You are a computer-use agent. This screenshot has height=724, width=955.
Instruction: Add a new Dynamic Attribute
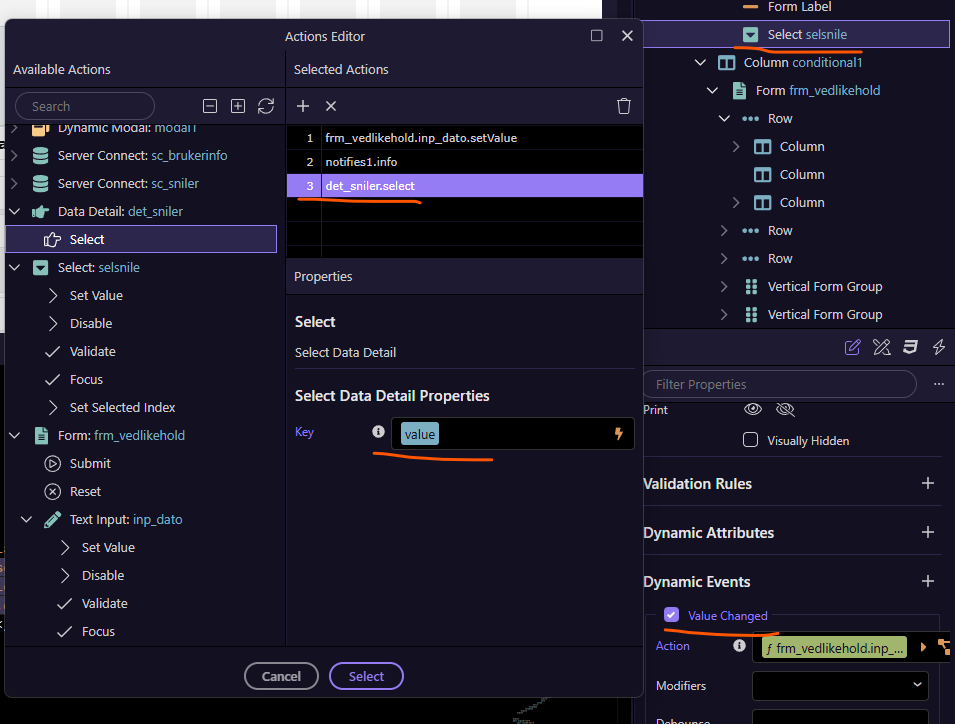point(928,532)
